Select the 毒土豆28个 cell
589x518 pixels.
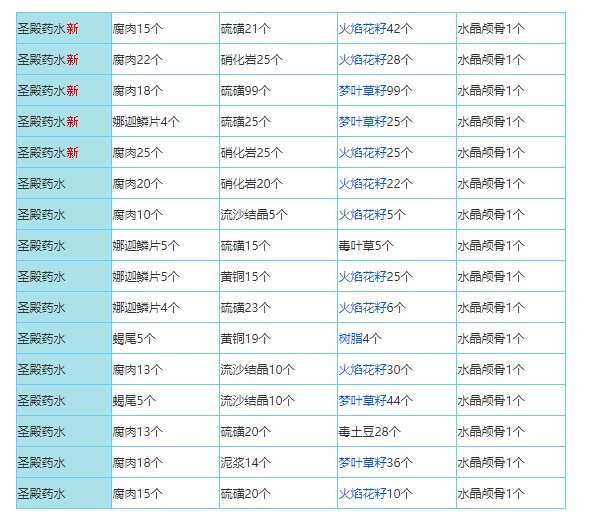click(x=397, y=431)
